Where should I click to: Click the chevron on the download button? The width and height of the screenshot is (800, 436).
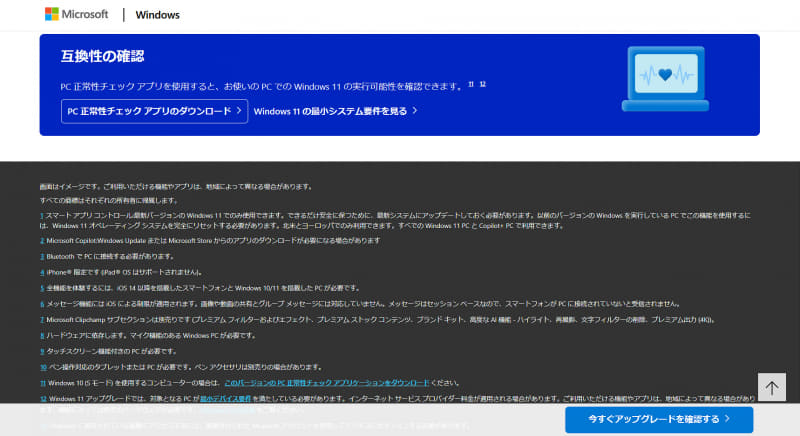(239, 111)
